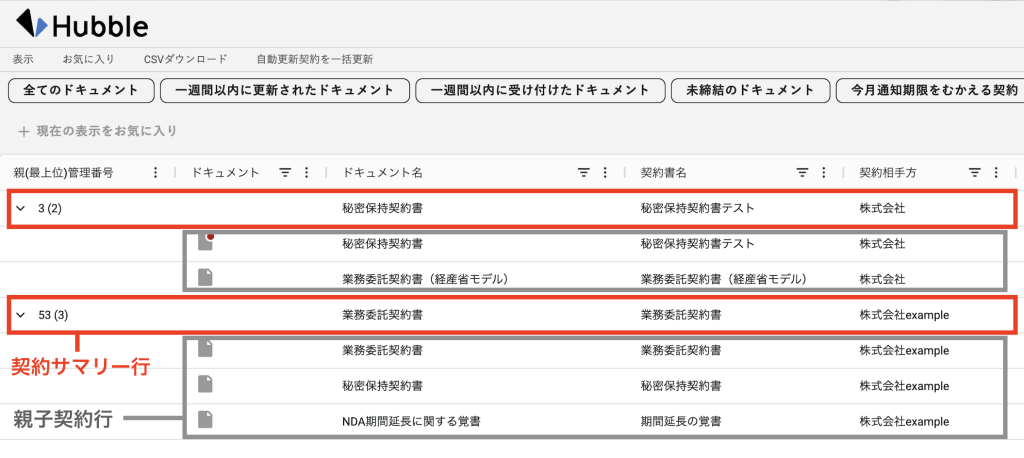Viewport: 1024px width, 458px height.
Task: Collapse the group row 53 (3)
Action: [x=20, y=315]
